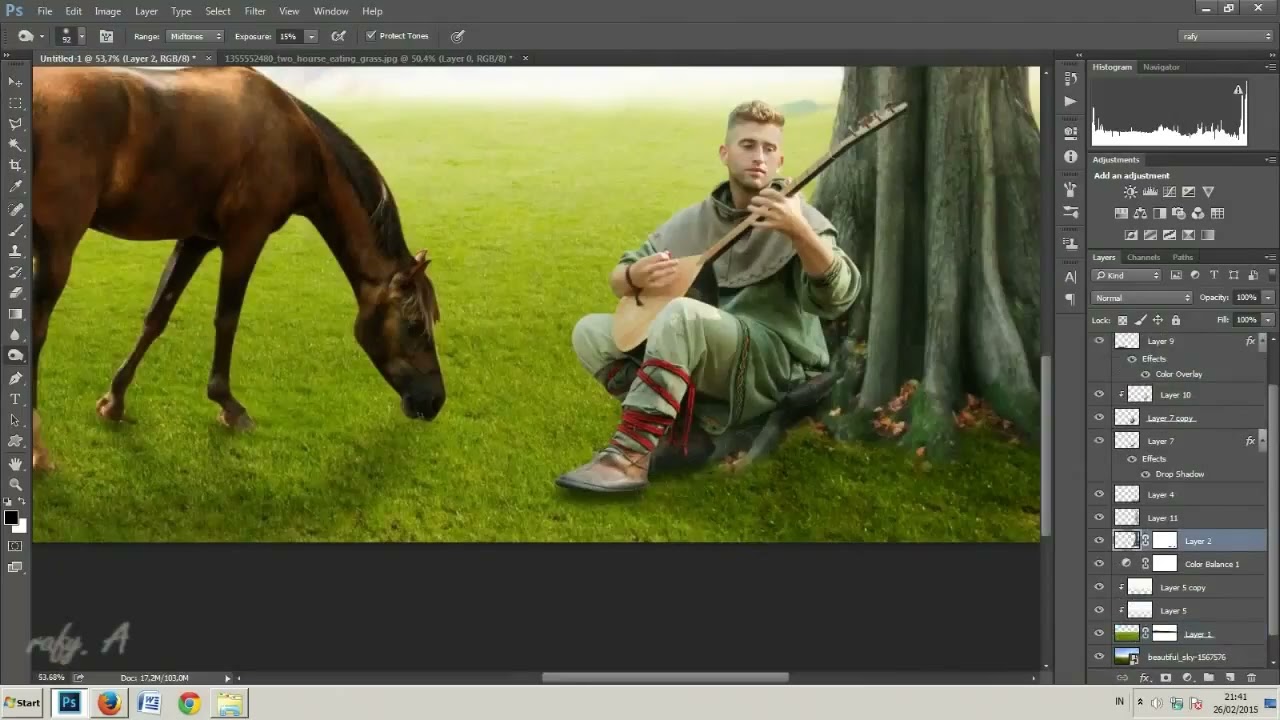Viewport: 1280px width, 720px height.
Task: Select the Zoom tool
Action: click(x=15, y=484)
